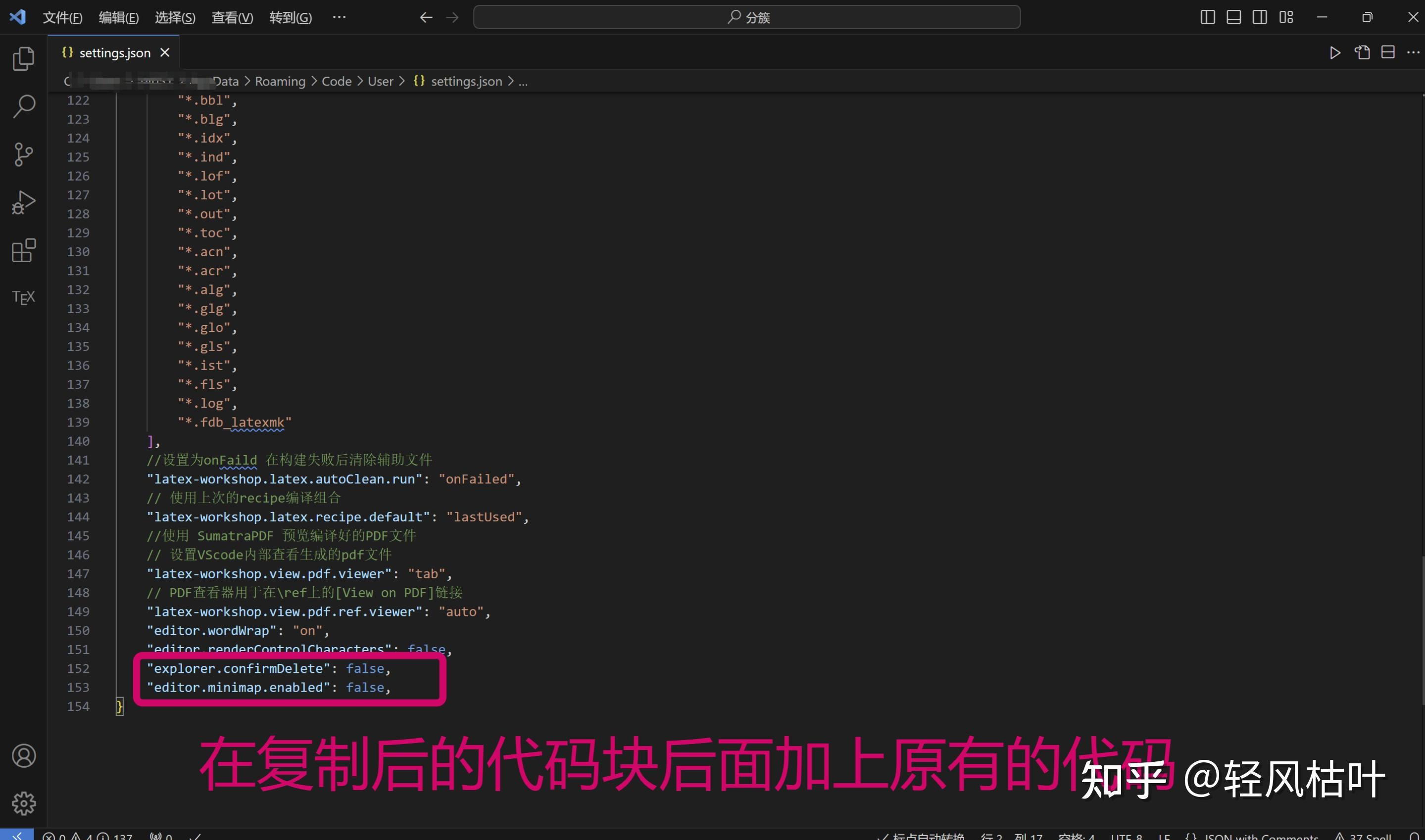
Task: Click the Accounts icon
Action: 23,756
